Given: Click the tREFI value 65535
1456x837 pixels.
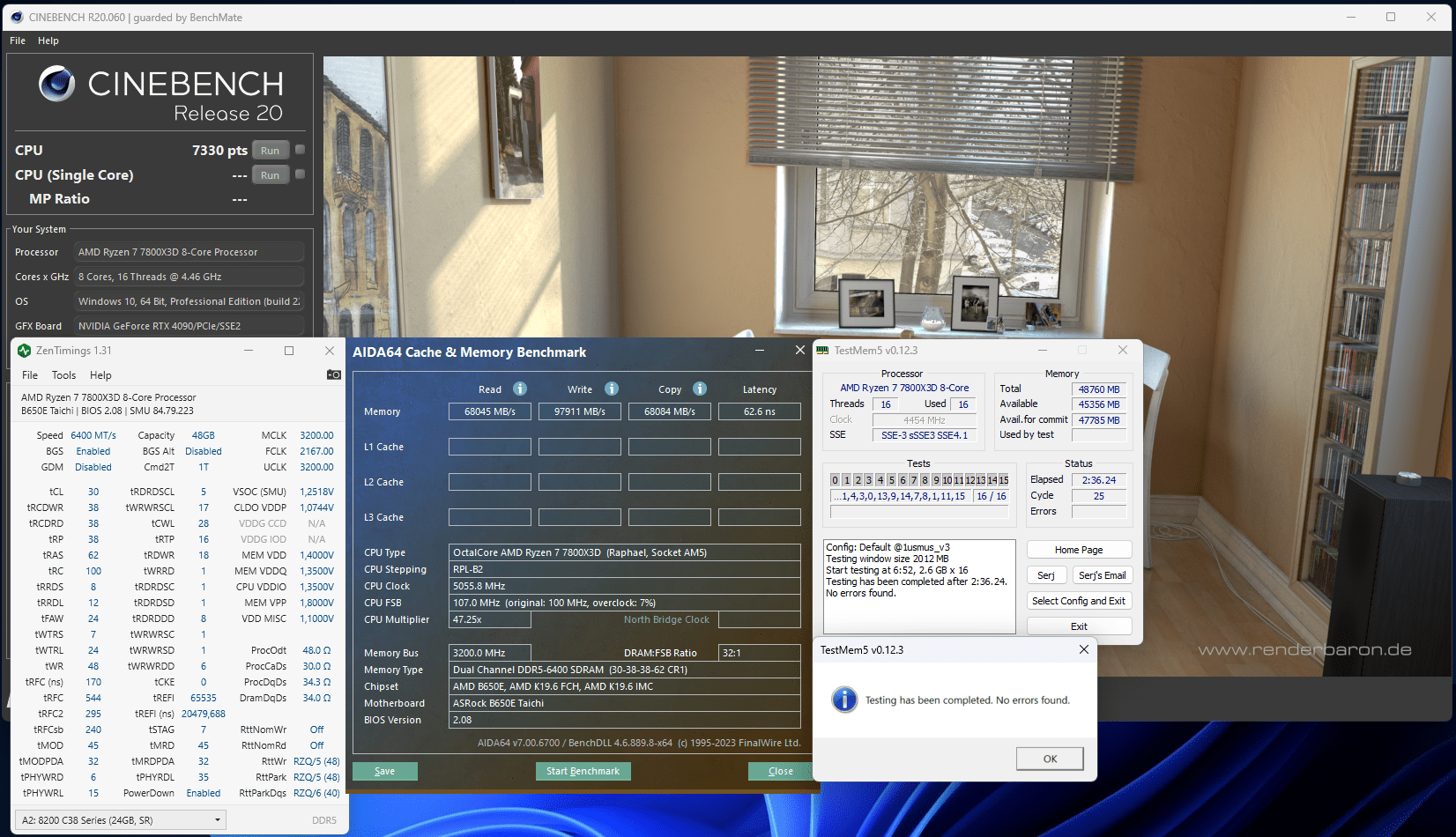Looking at the screenshot, I should pos(204,698).
